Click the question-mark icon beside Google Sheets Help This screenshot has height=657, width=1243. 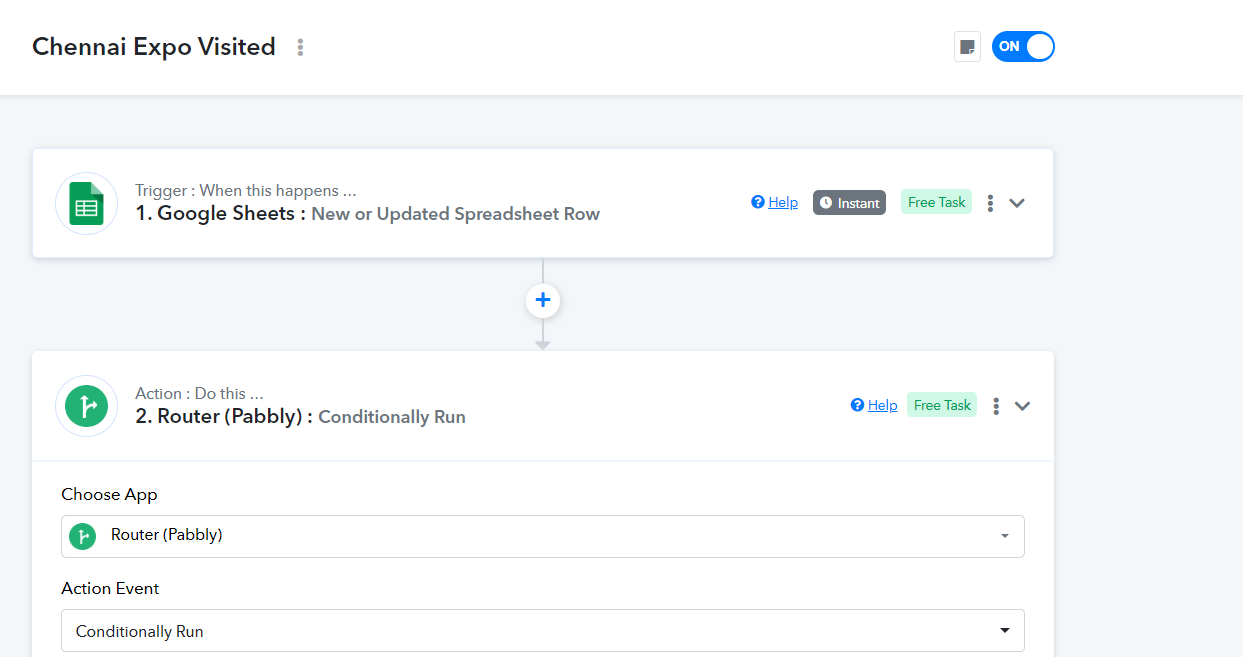pos(758,202)
